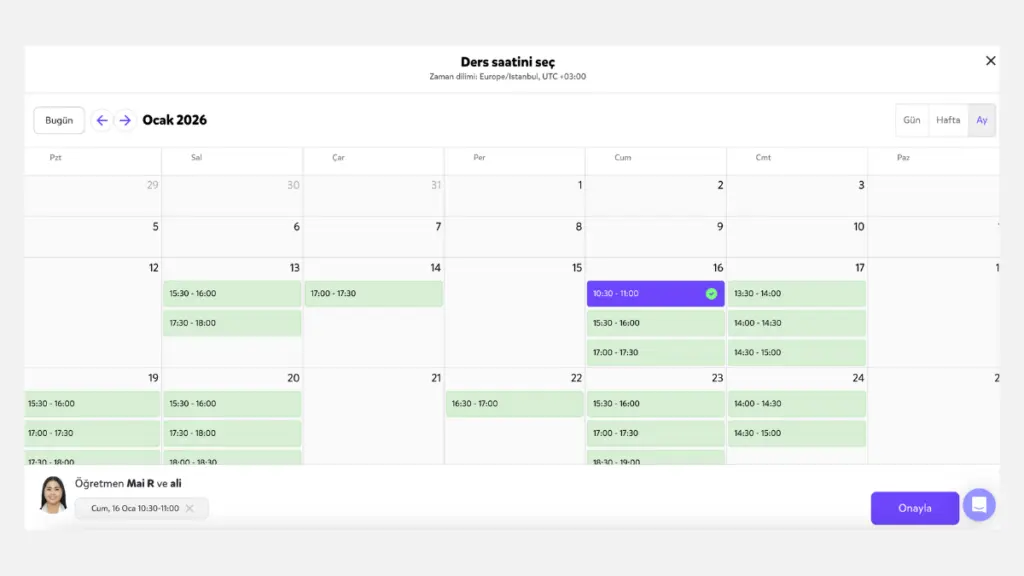Close the lesson time dialog
This screenshot has width=1024, height=576.
point(990,61)
